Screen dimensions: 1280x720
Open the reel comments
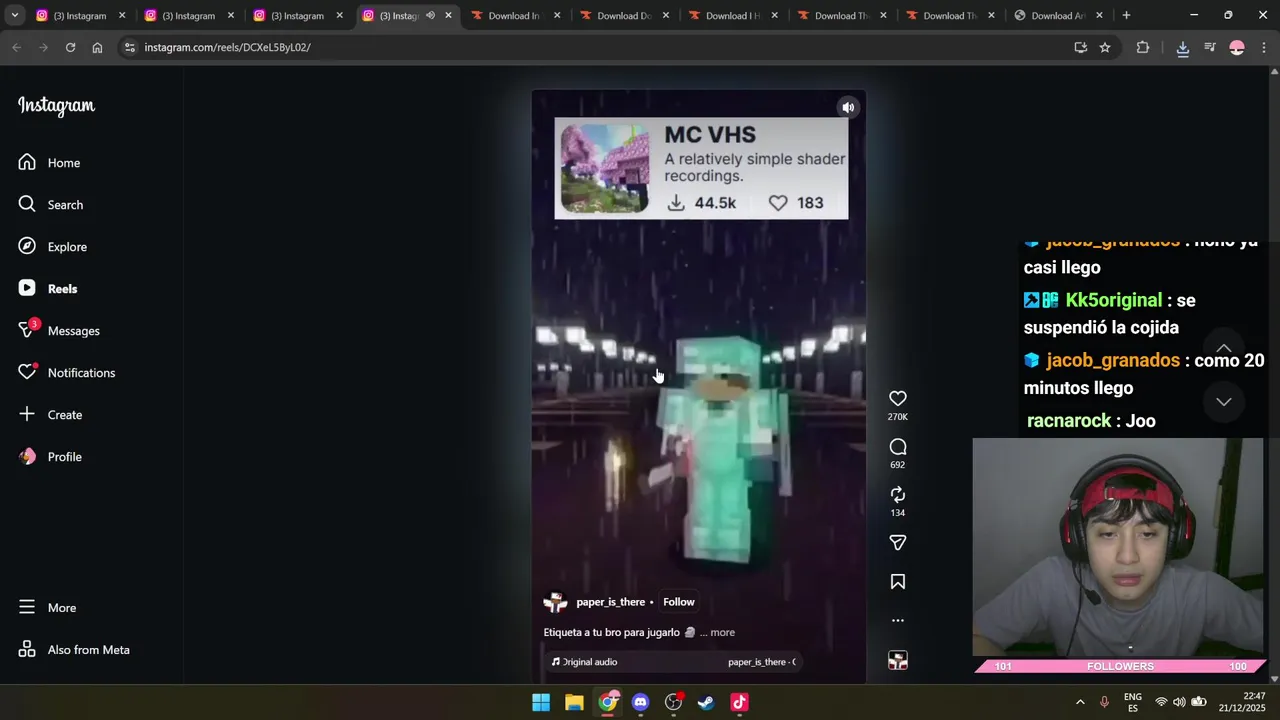click(898, 447)
